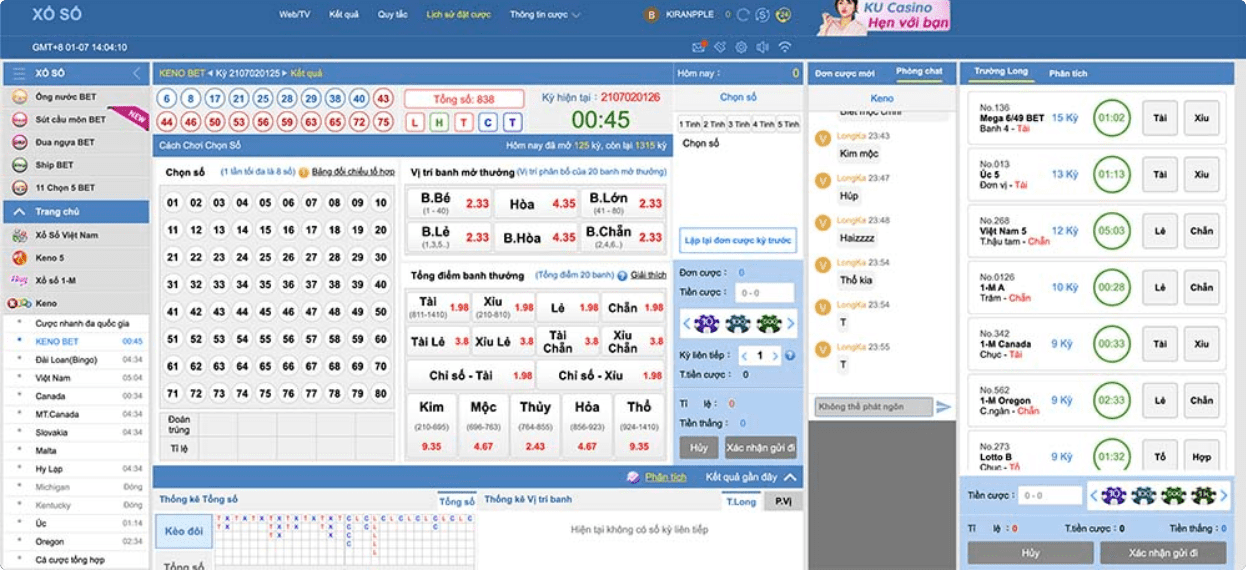
Task: Show more chips with right chevron in bet slip
Action: click(790, 323)
